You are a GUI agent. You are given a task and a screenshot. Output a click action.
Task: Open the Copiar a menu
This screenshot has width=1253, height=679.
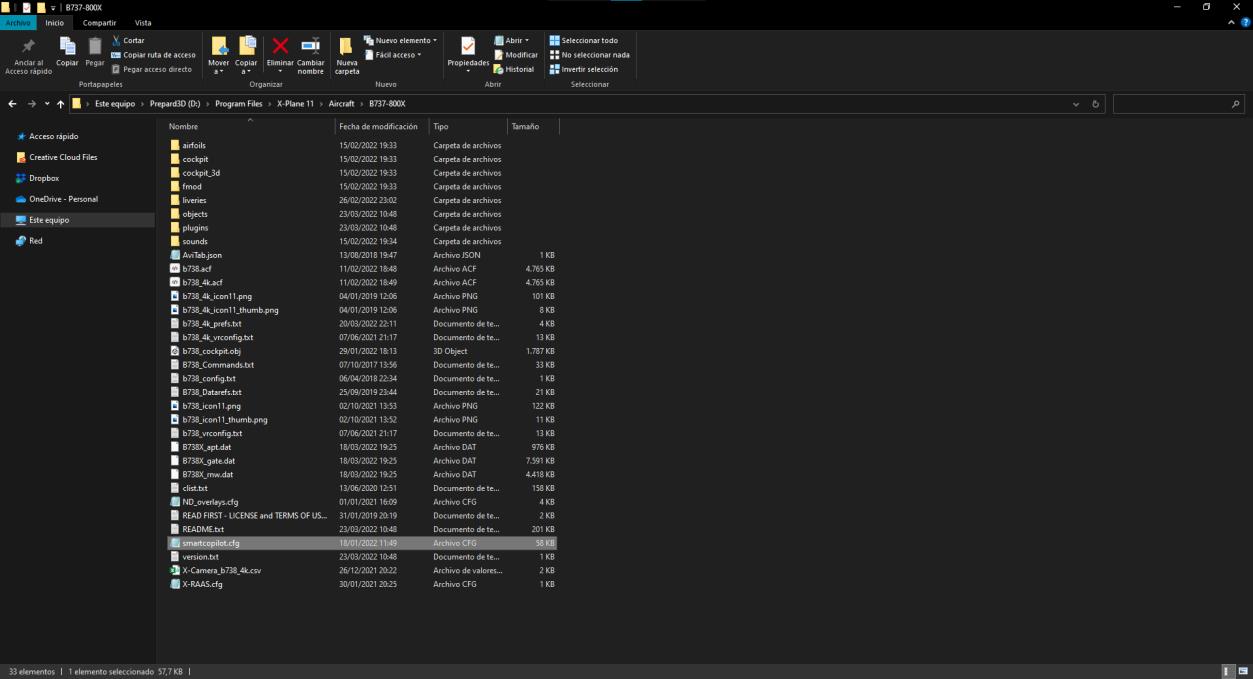[x=246, y=56]
